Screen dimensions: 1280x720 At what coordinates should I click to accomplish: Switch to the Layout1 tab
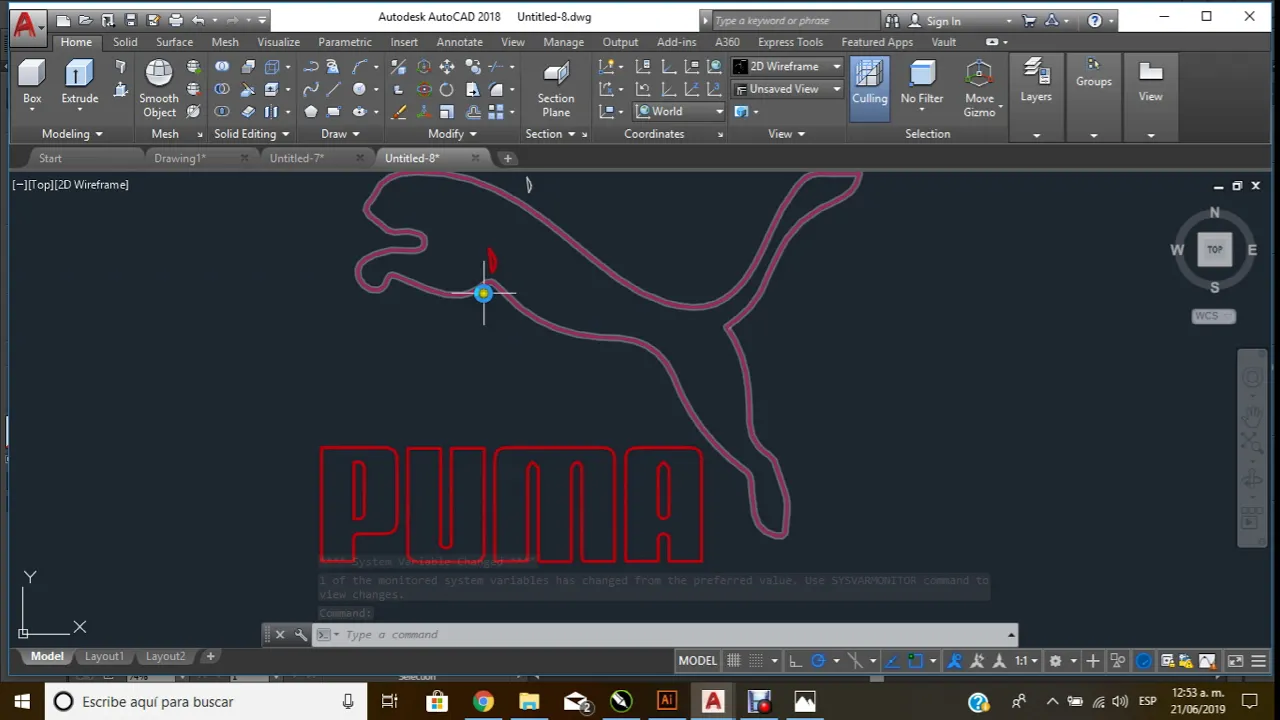[104, 656]
